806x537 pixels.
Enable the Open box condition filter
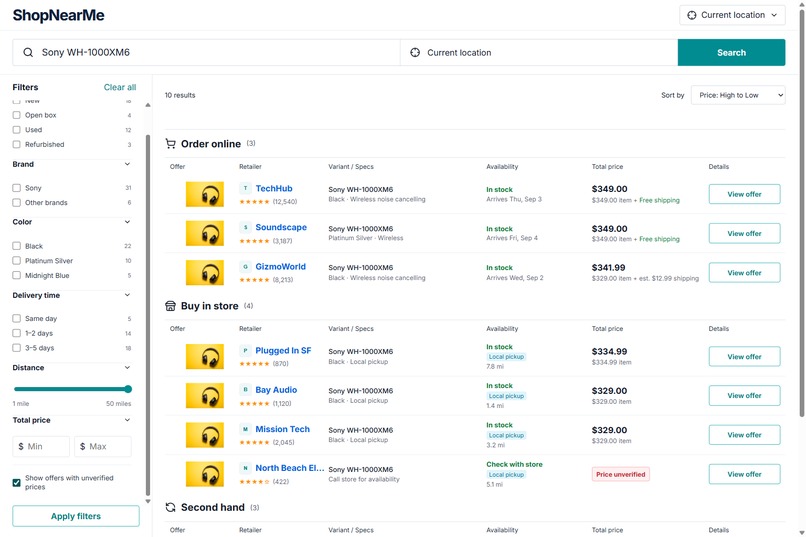click(x=16, y=115)
